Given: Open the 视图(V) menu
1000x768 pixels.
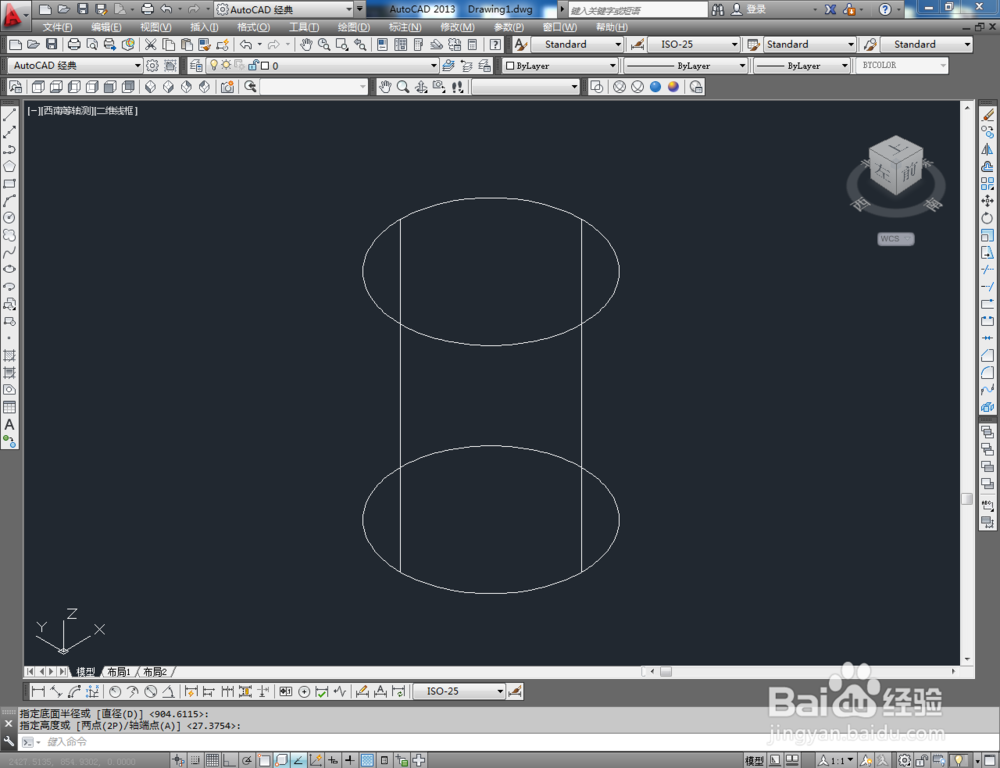Looking at the screenshot, I should (x=156, y=27).
